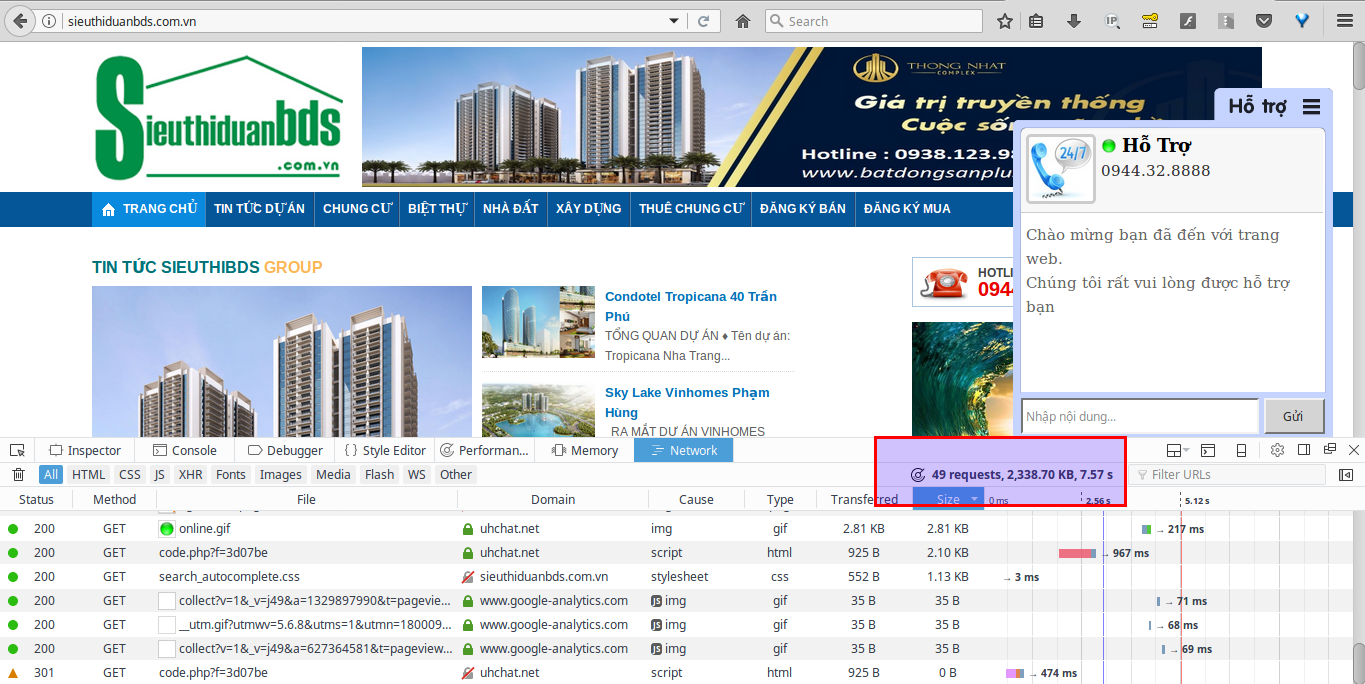
Task: Sort by Domain column header
Action: coord(553,499)
